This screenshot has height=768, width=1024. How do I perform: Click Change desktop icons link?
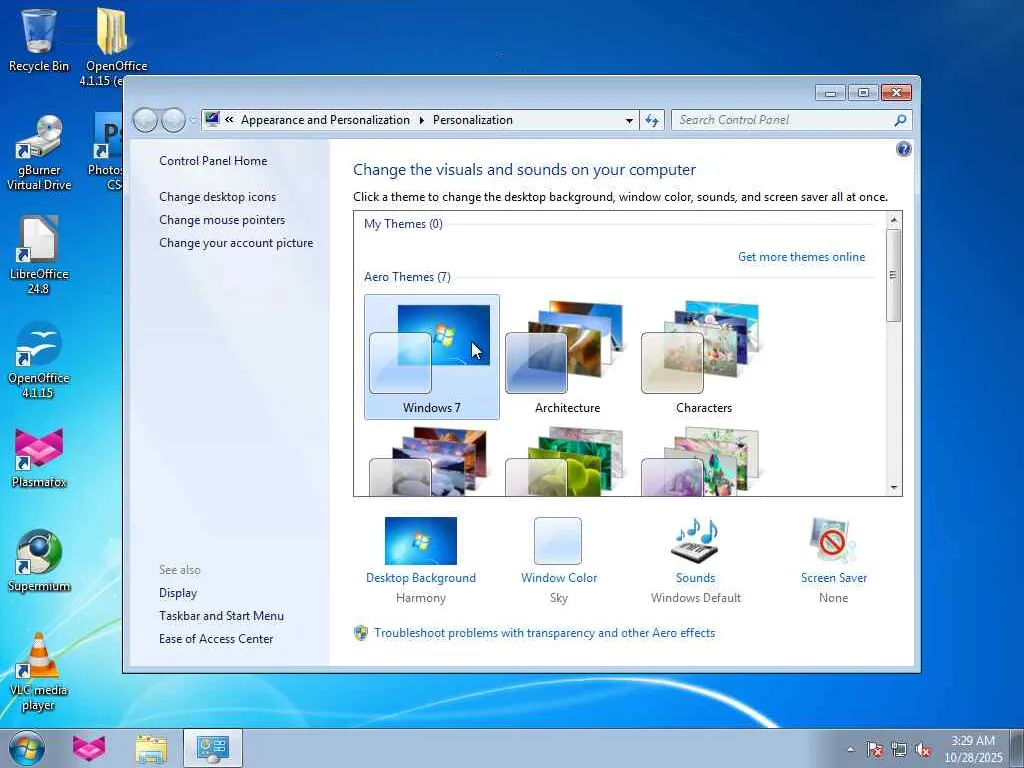(x=217, y=197)
